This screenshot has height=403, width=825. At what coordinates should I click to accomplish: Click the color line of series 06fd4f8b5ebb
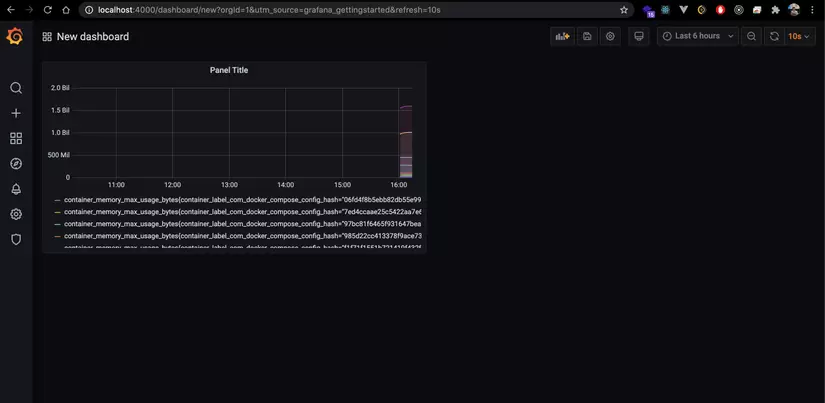point(57,200)
